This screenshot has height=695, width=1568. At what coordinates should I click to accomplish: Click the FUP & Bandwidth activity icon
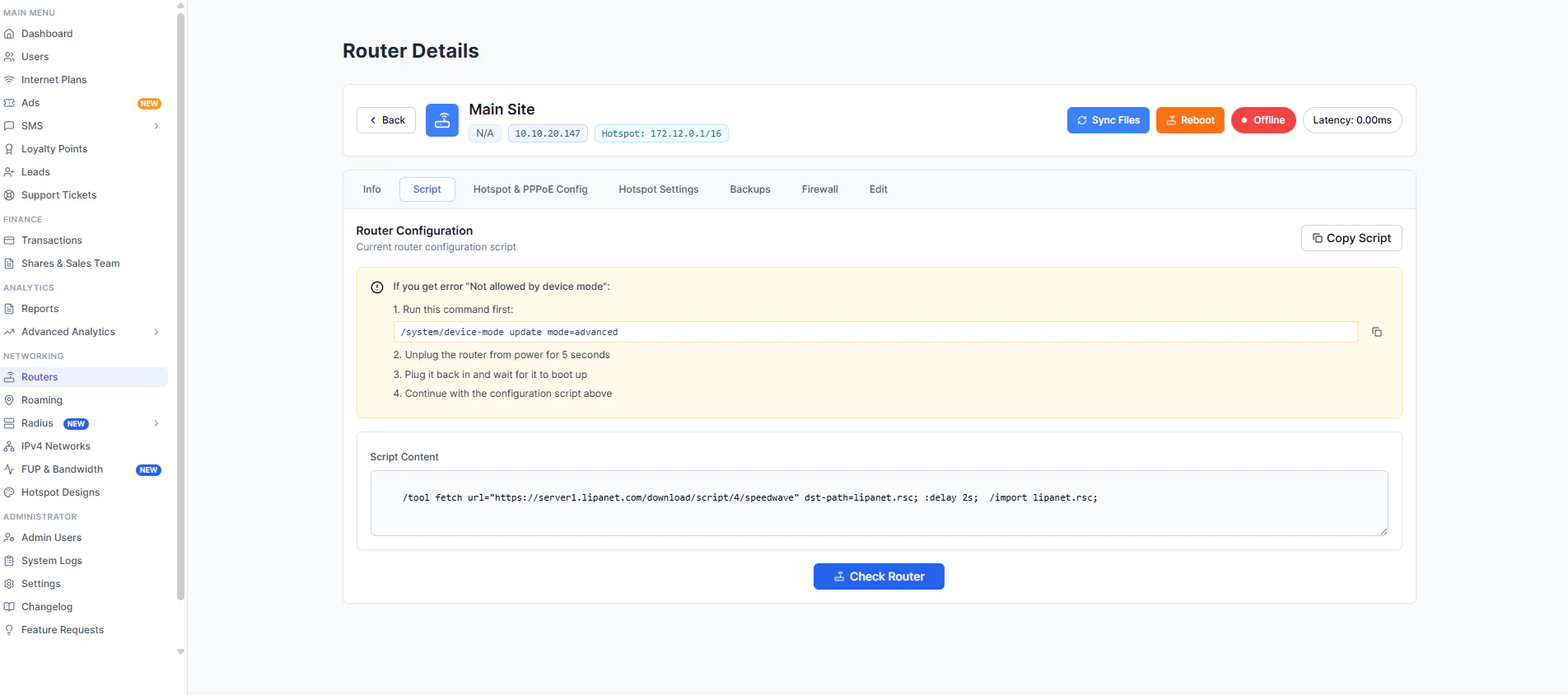(9, 469)
